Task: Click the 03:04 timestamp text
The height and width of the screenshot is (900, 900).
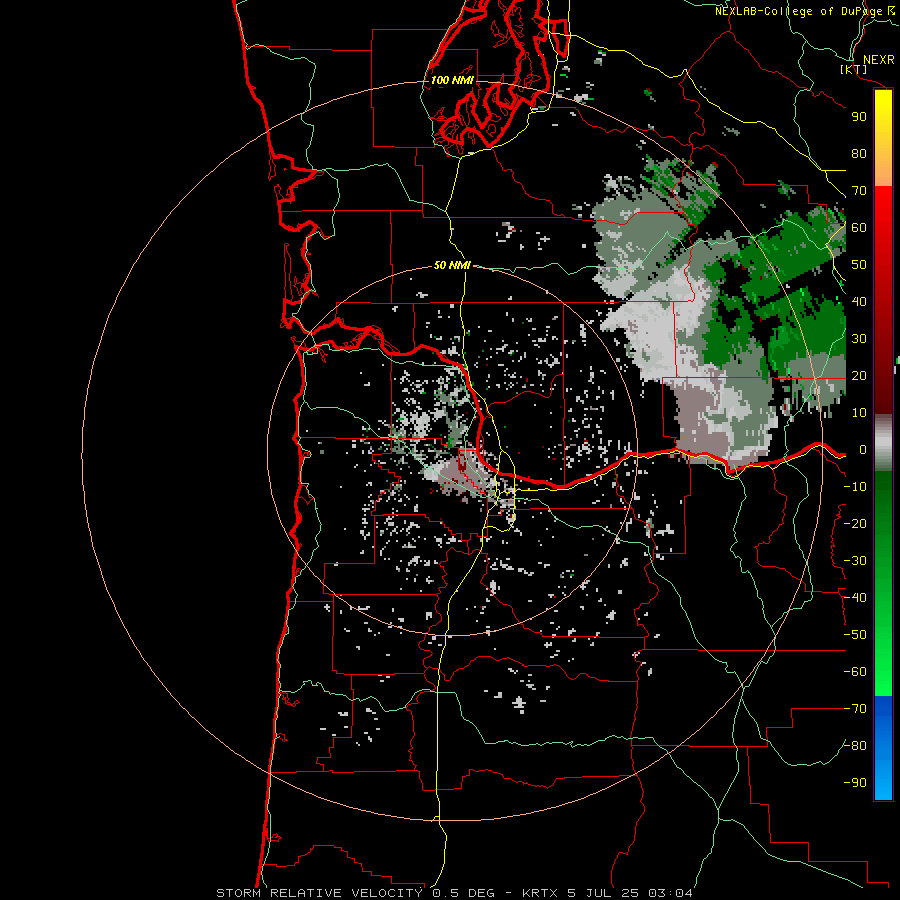Action: click(670, 893)
